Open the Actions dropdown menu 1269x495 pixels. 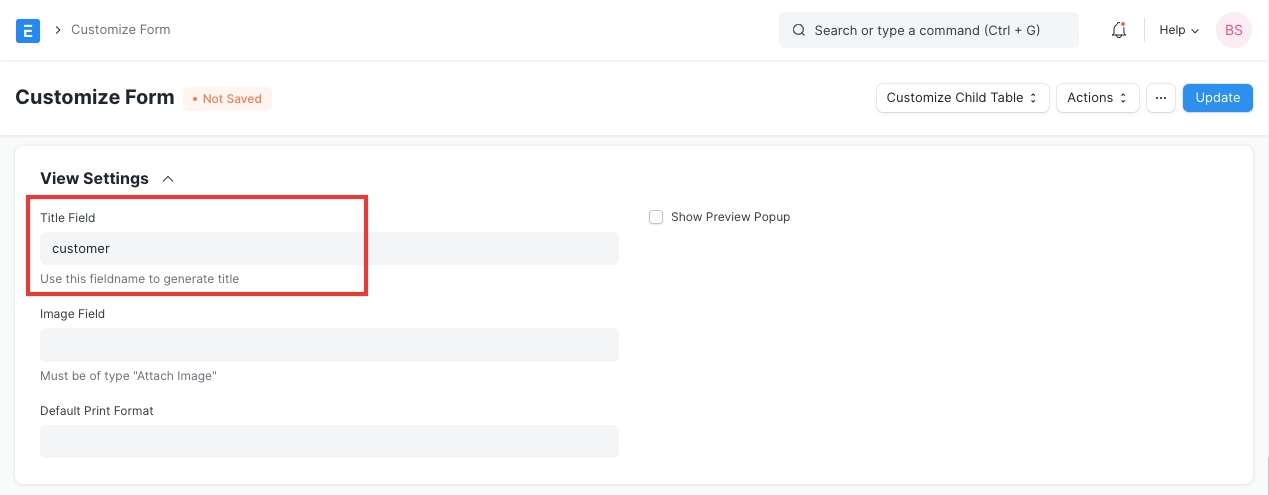(x=1097, y=98)
